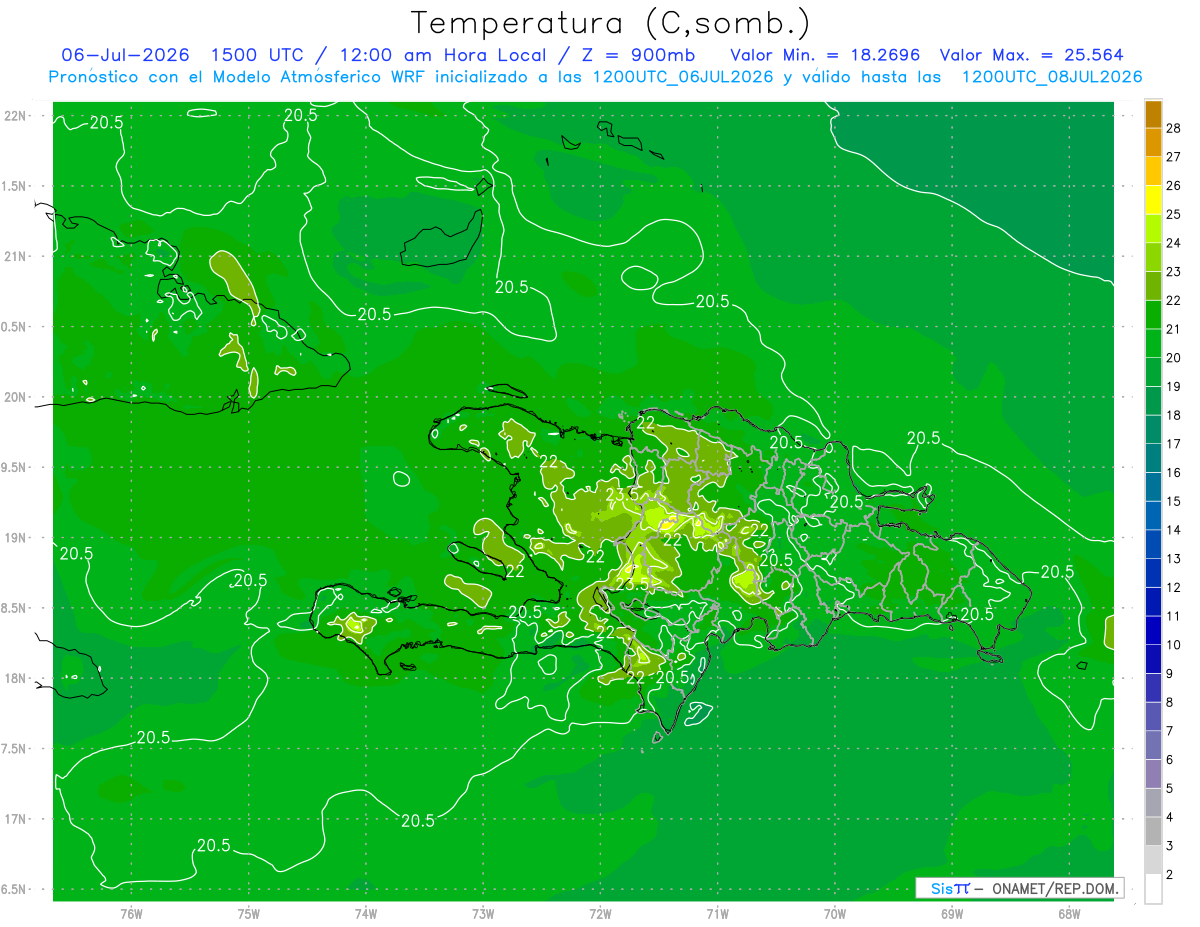Click the 'Valor Min. = 18.2696' readout
Viewport: 1200px width, 927px height.
pos(825,55)
